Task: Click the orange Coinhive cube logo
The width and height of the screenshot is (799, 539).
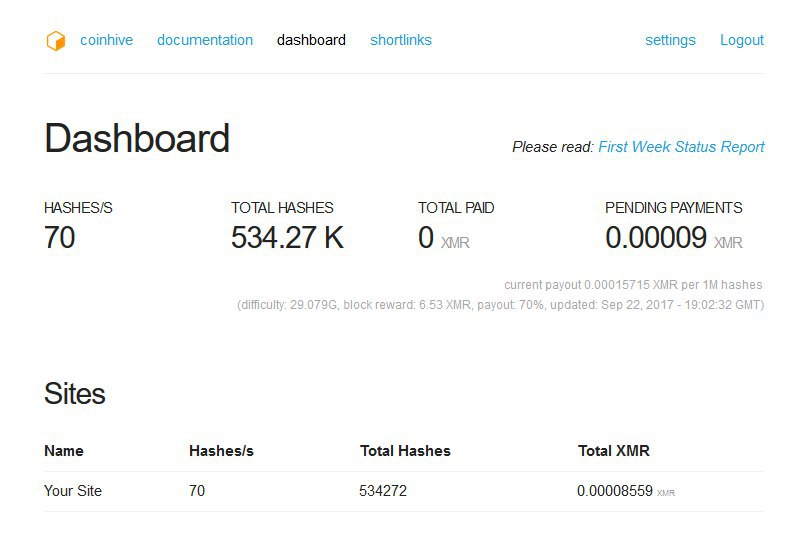Action: point(56,41)
